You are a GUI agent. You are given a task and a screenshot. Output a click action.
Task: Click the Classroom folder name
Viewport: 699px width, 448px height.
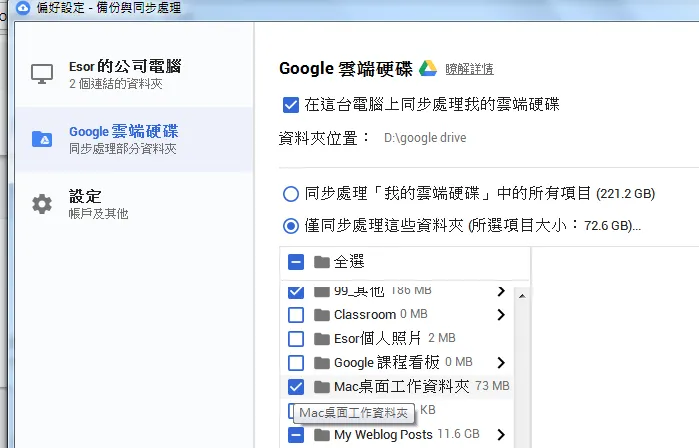tap(365, 315)
